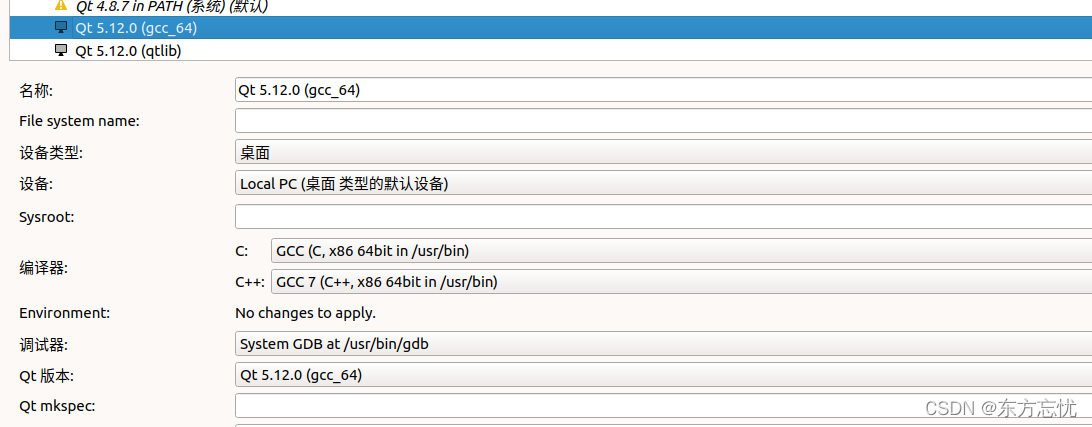Click monitor icon of Qt 5.12.0 (qtlib) kit

click(x=61, y=50)
